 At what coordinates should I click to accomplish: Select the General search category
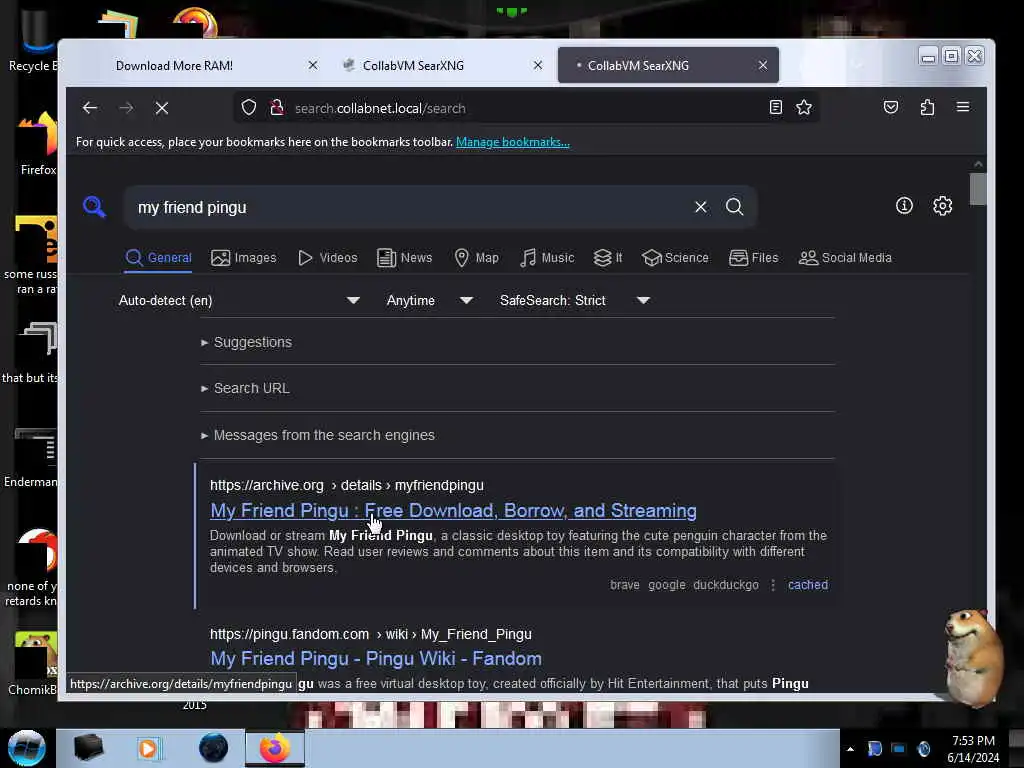pyautogui.click(x=158, y=258)
